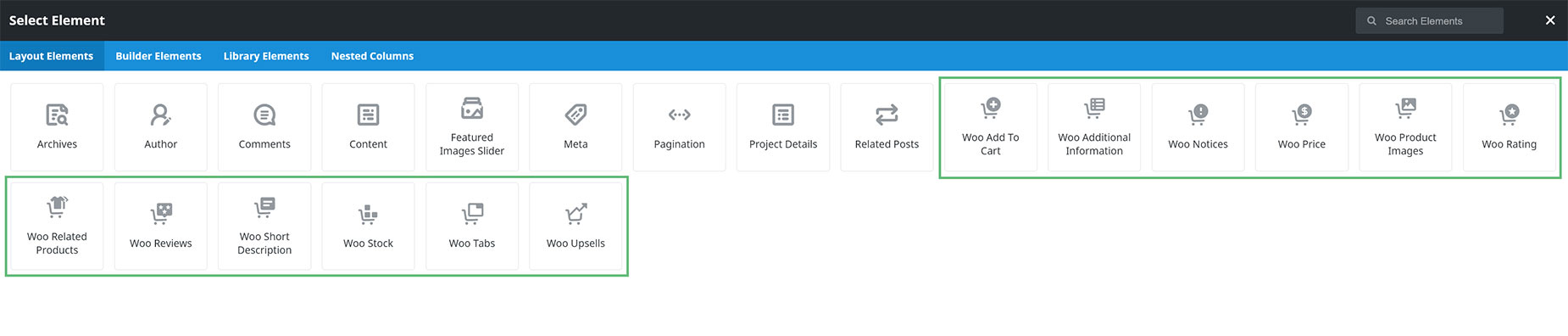Add the Woo Notices element
This screenshot has width=1568, height=336.
coord(1198,127)
